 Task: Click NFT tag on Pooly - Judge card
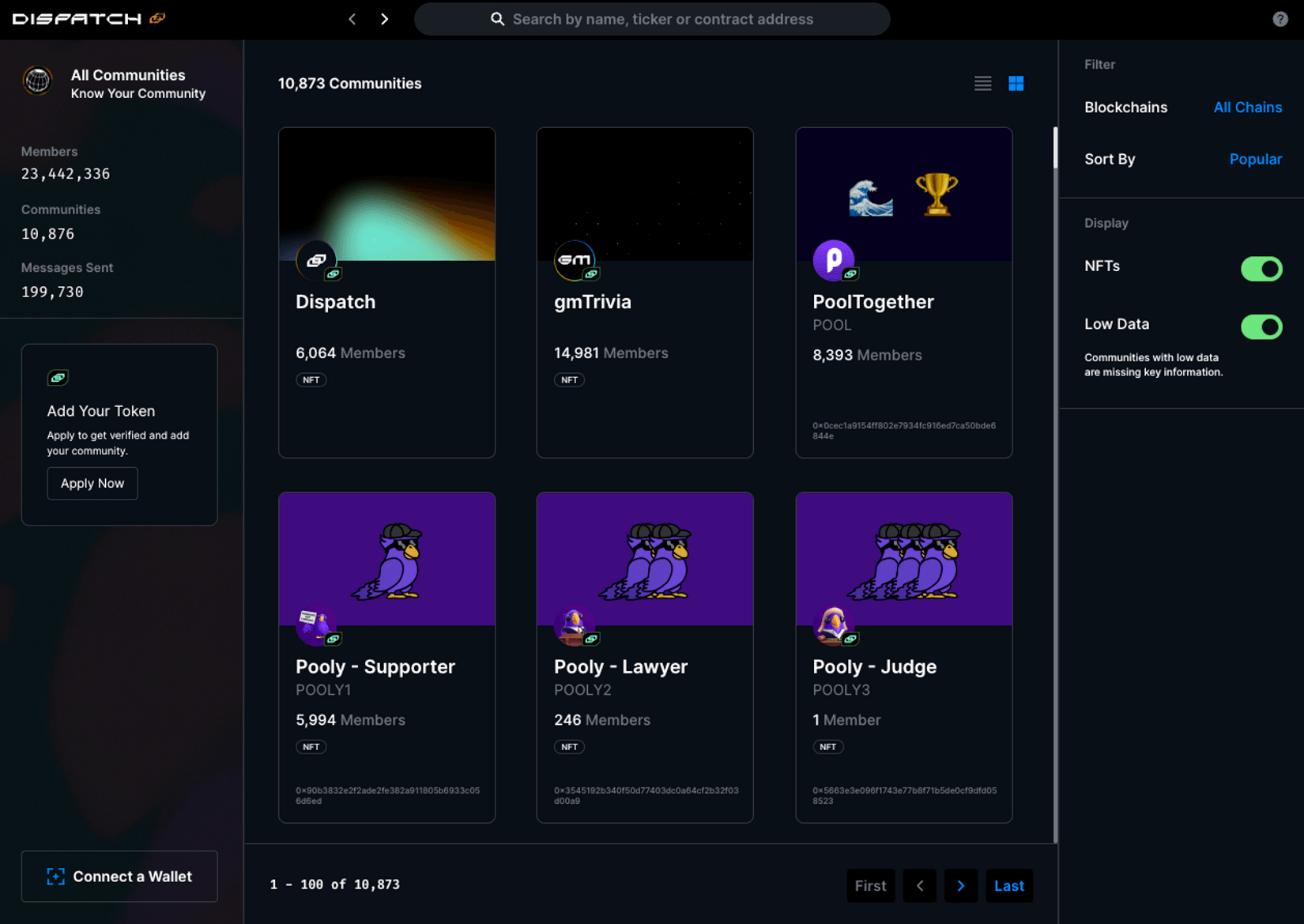click(828, 747)
